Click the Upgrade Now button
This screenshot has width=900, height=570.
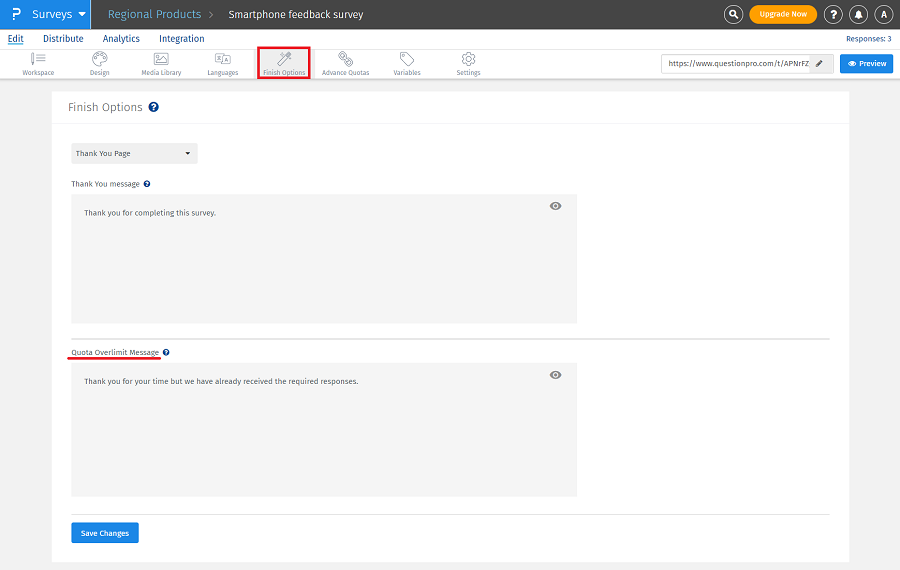tap(782, 15)
